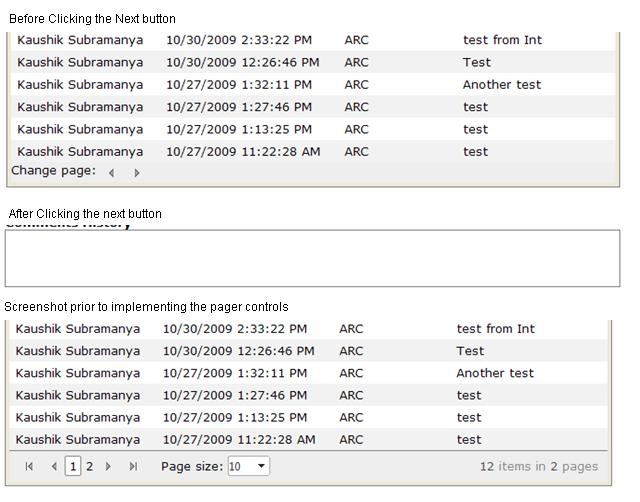Click next page arrow after page 2
640x502 pixels.
pos(108,466)
